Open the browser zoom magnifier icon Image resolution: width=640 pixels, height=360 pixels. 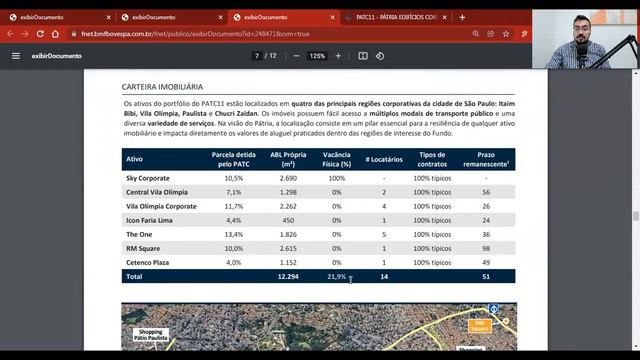(x=476, y=34)
